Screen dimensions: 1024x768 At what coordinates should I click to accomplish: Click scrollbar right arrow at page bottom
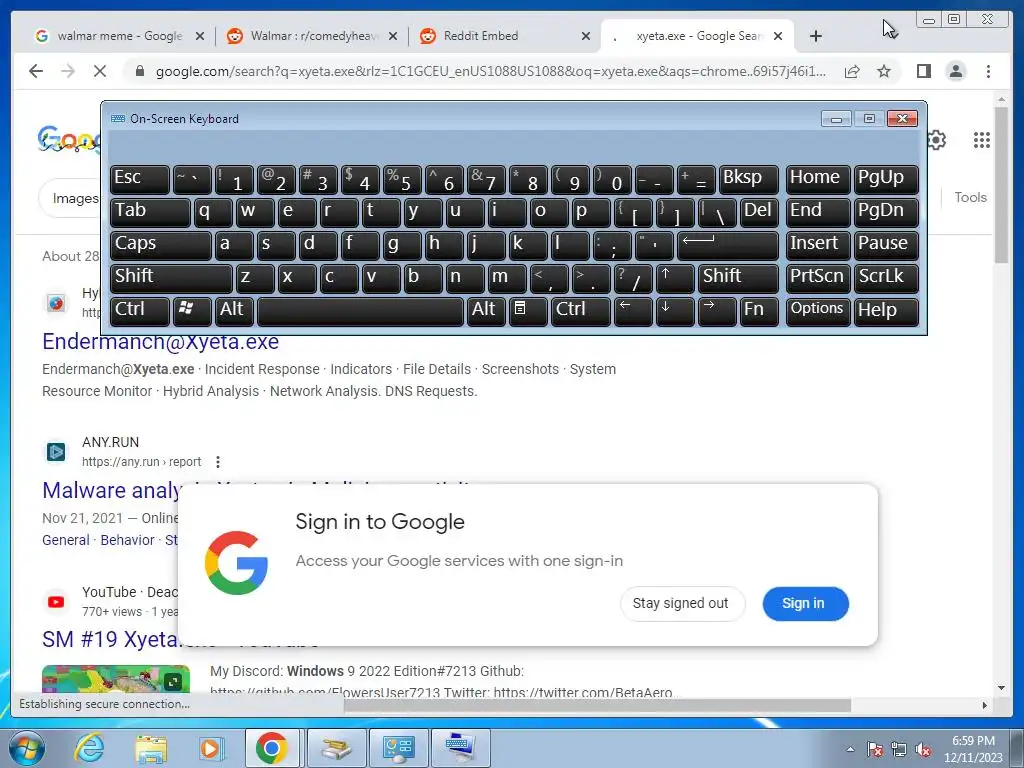pos(985,705)
